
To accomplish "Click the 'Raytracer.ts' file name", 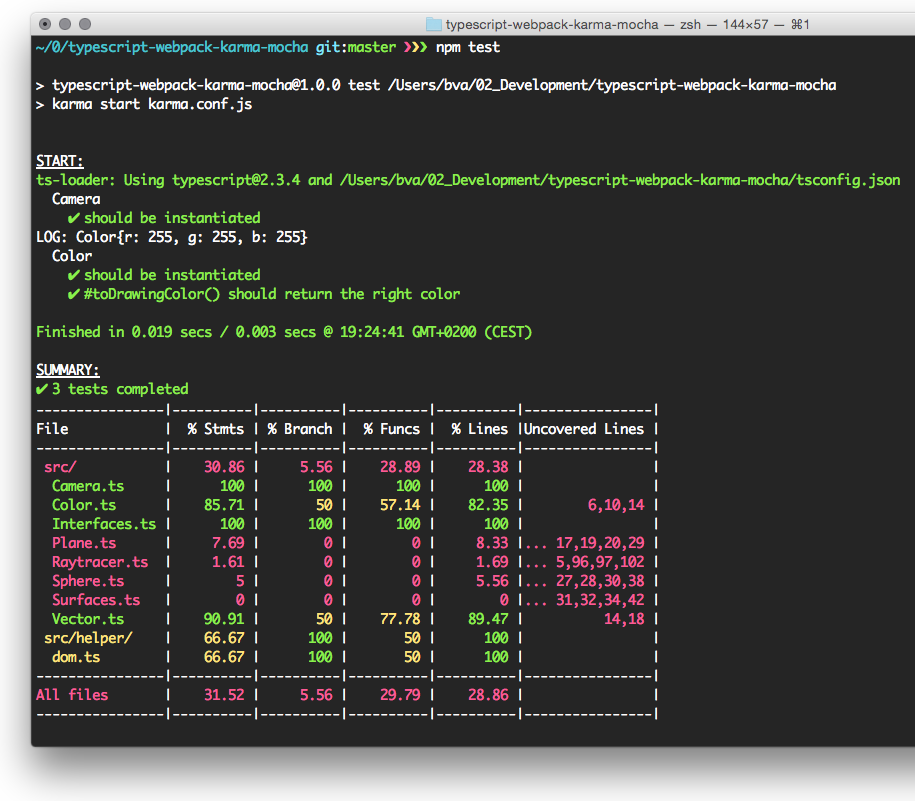I will click(x=100, y=562).
